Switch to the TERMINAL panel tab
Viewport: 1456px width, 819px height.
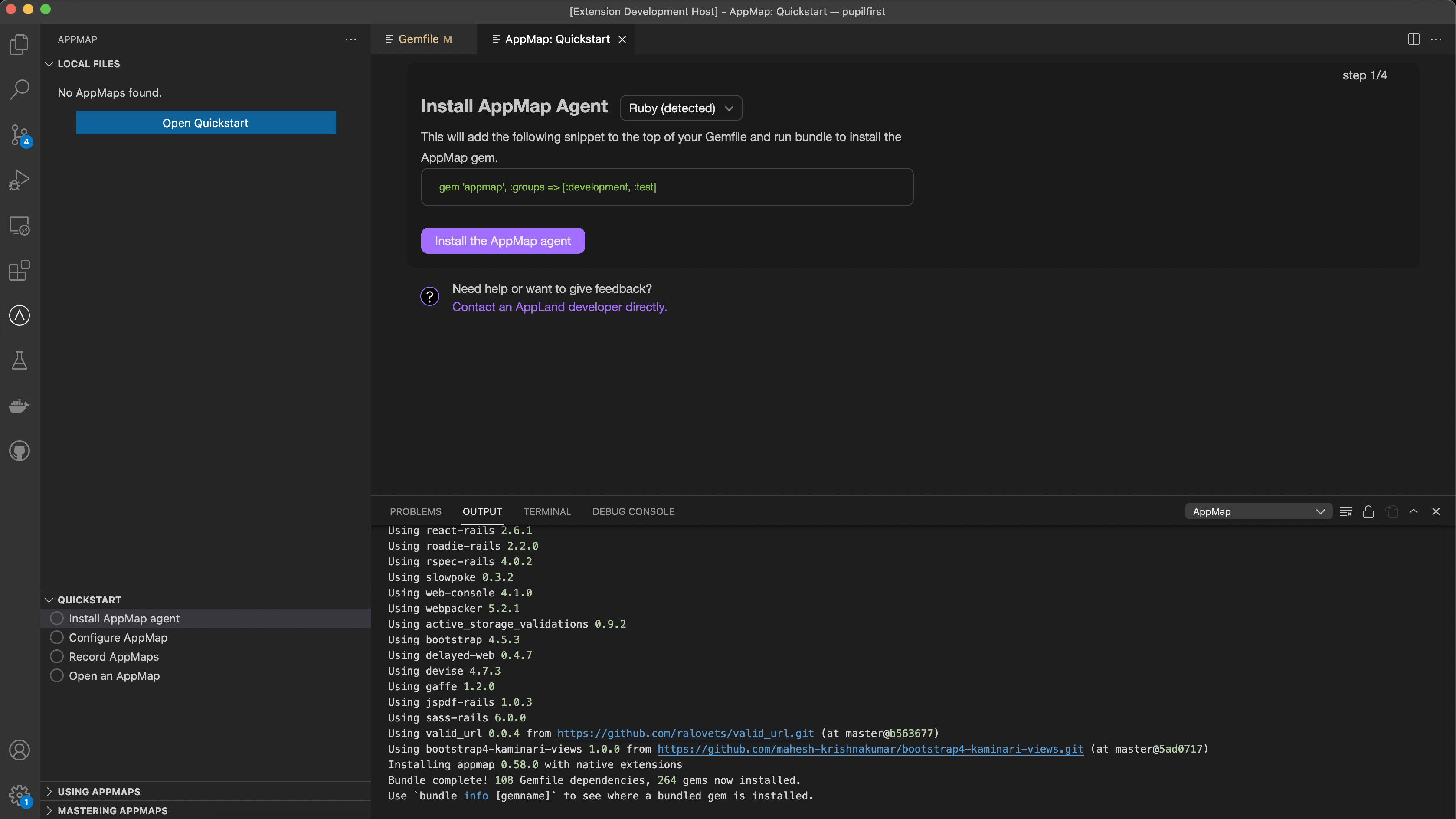pos(546,511)
